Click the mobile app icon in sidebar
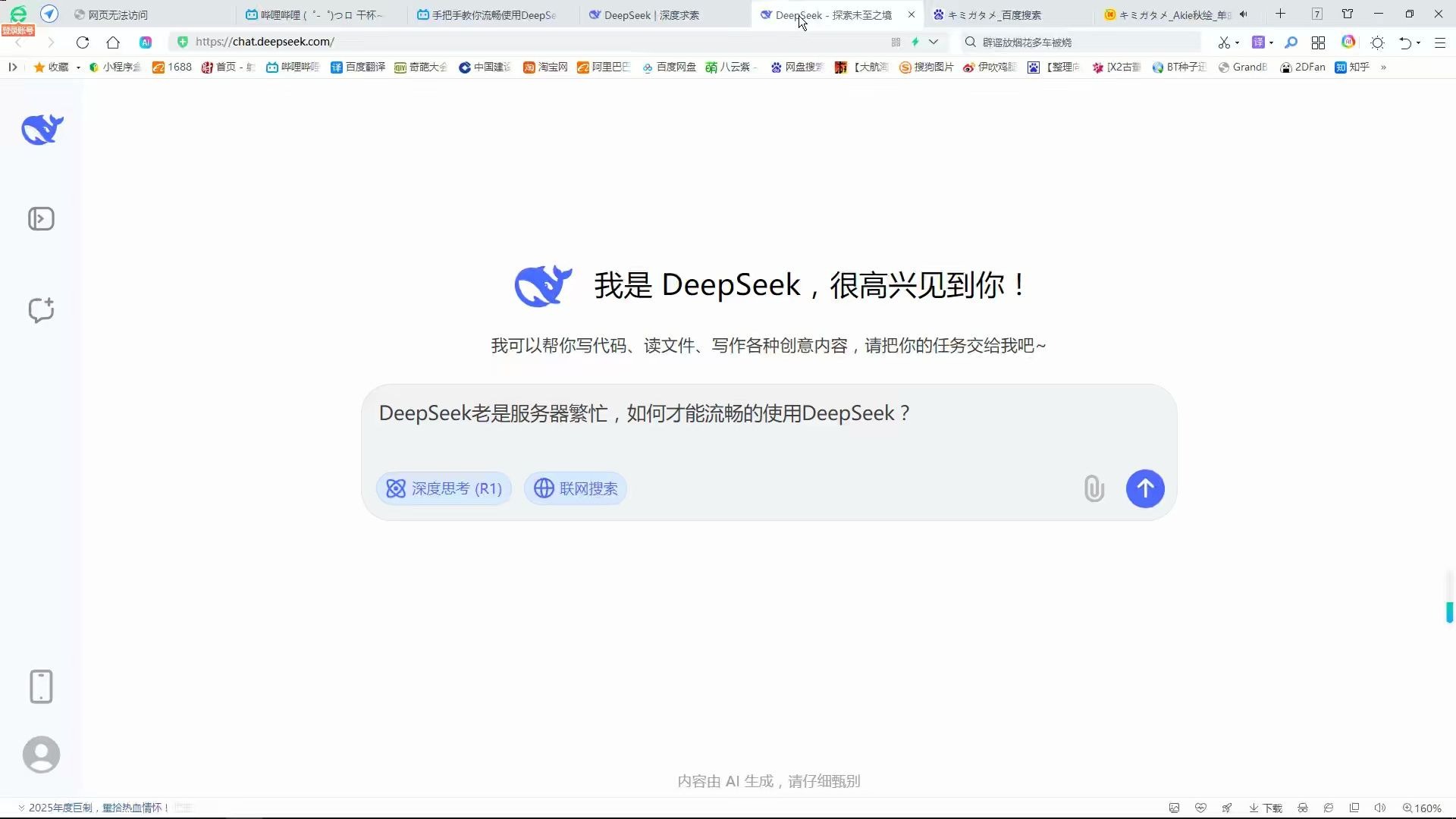The image size is (1456, 819). (41, 686)
